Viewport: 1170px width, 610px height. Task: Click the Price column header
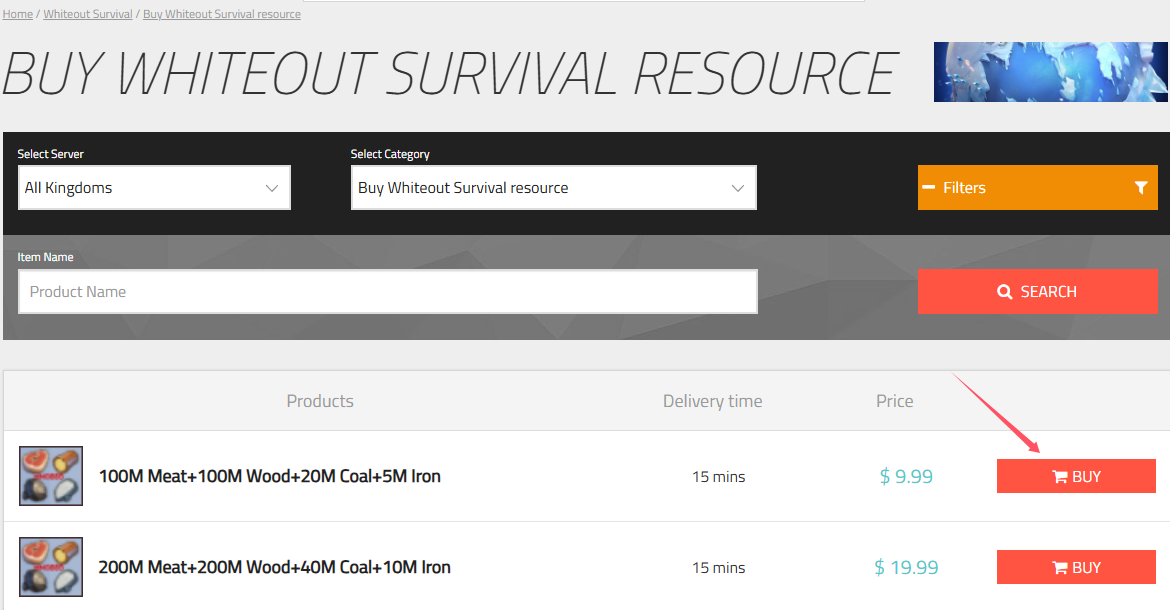895,401
